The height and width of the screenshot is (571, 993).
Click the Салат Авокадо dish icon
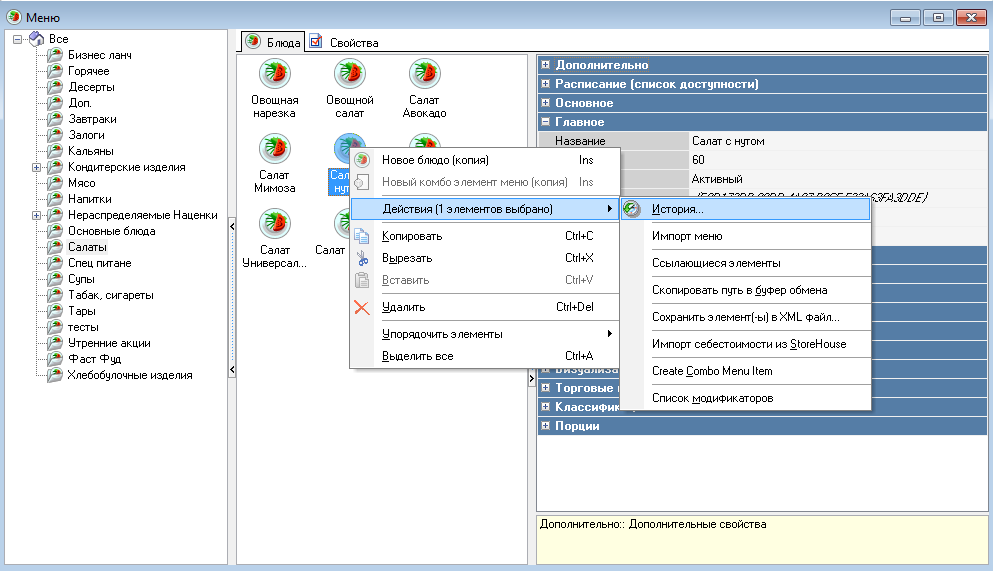[425, 75]
